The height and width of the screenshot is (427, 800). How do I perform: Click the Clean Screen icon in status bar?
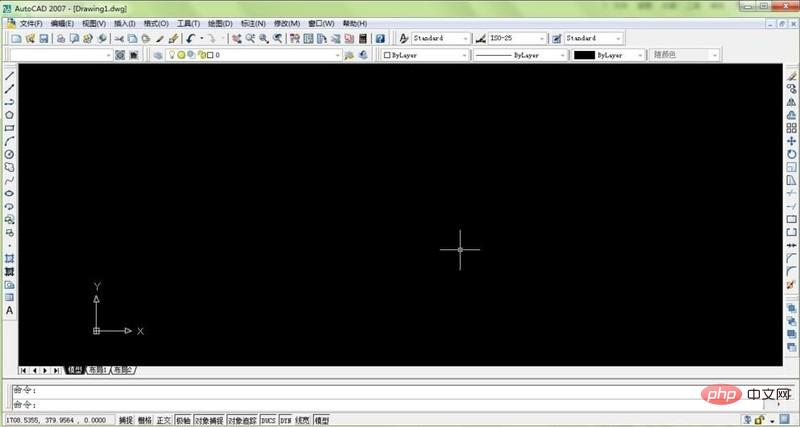[784, 420]
